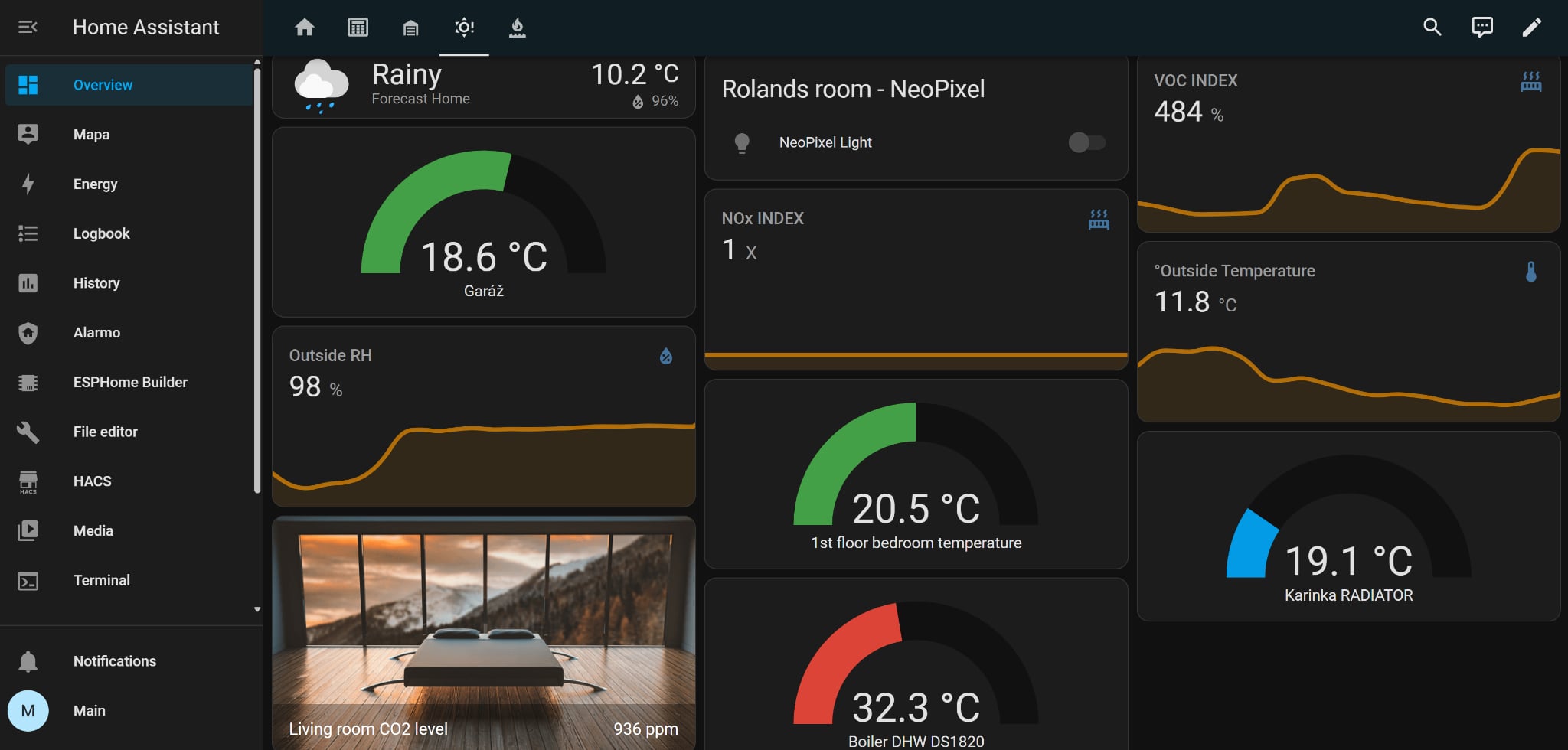Click the Home Assistant title
Viewport: 1568px width, 750px height.
pos(145,28)
